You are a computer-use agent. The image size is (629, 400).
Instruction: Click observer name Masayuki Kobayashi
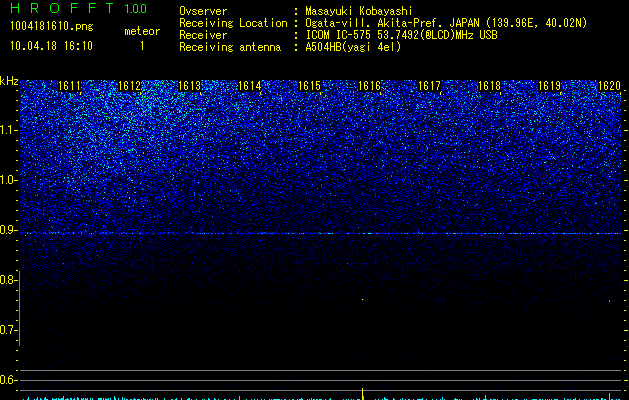pyautogui.click(x=359, y=11)
